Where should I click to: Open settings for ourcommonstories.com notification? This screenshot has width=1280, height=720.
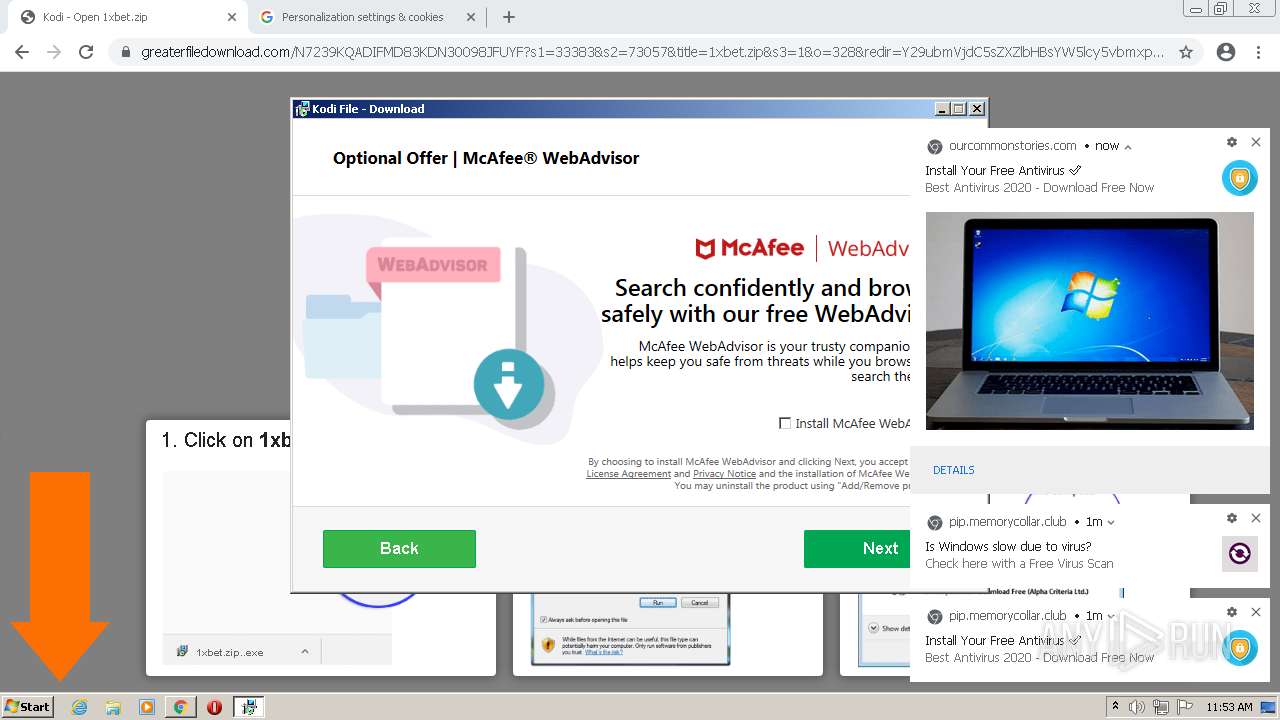pyautogui.click(x=1232, y=143)
